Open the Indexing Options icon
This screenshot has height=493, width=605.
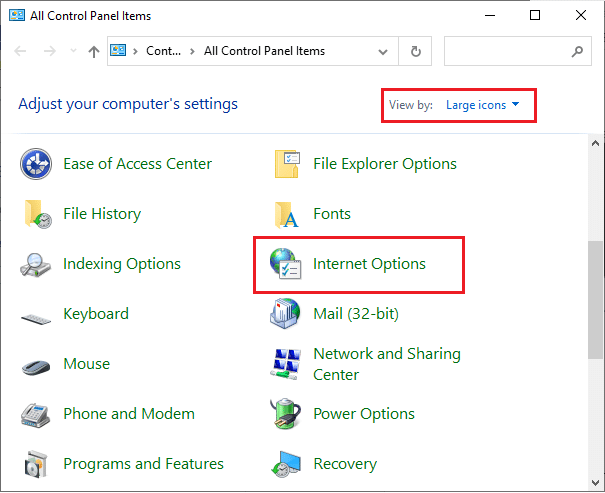37,264
